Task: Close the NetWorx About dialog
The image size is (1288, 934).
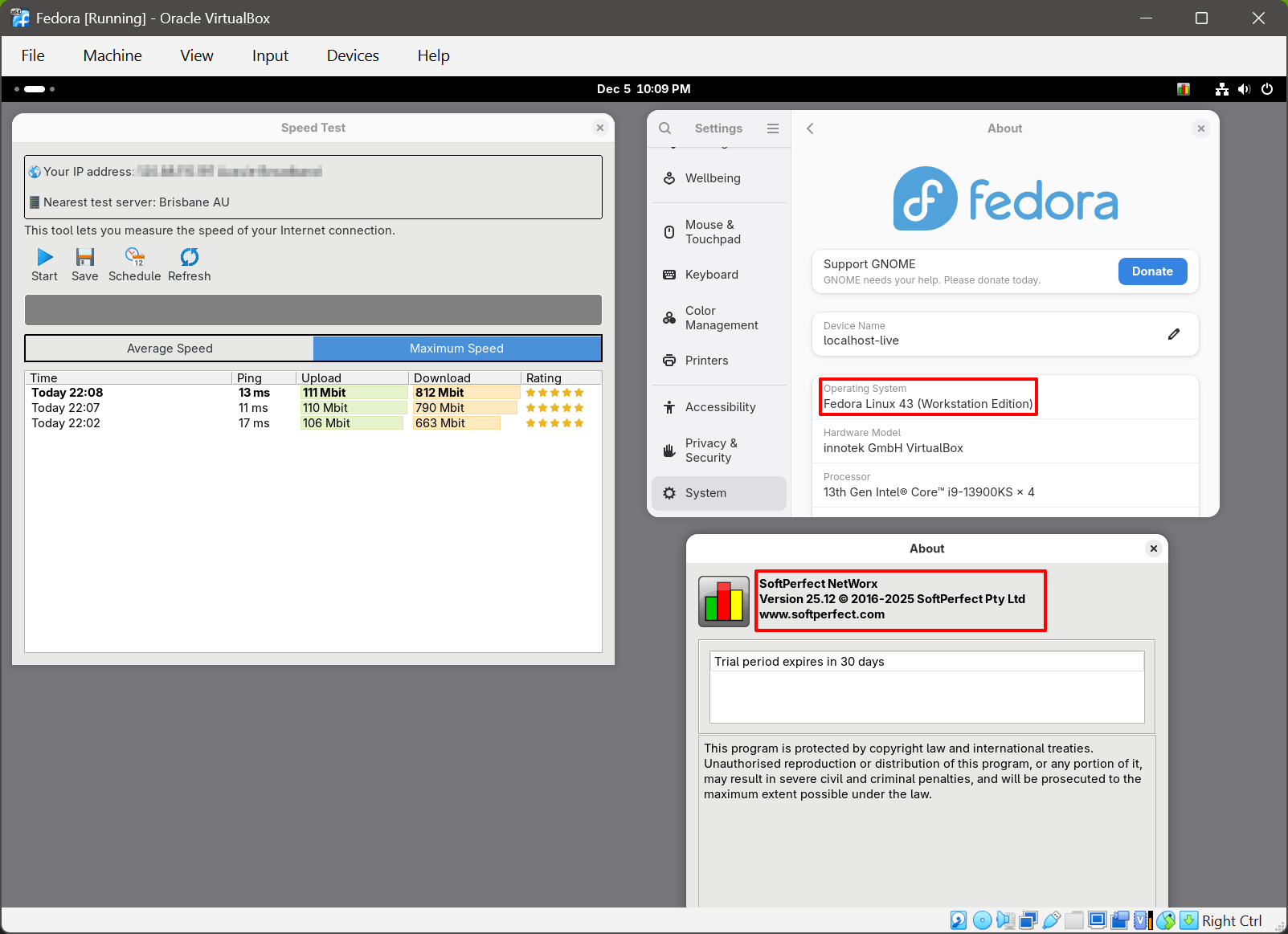Action: pyautogui.click(x=1154, y=549)
